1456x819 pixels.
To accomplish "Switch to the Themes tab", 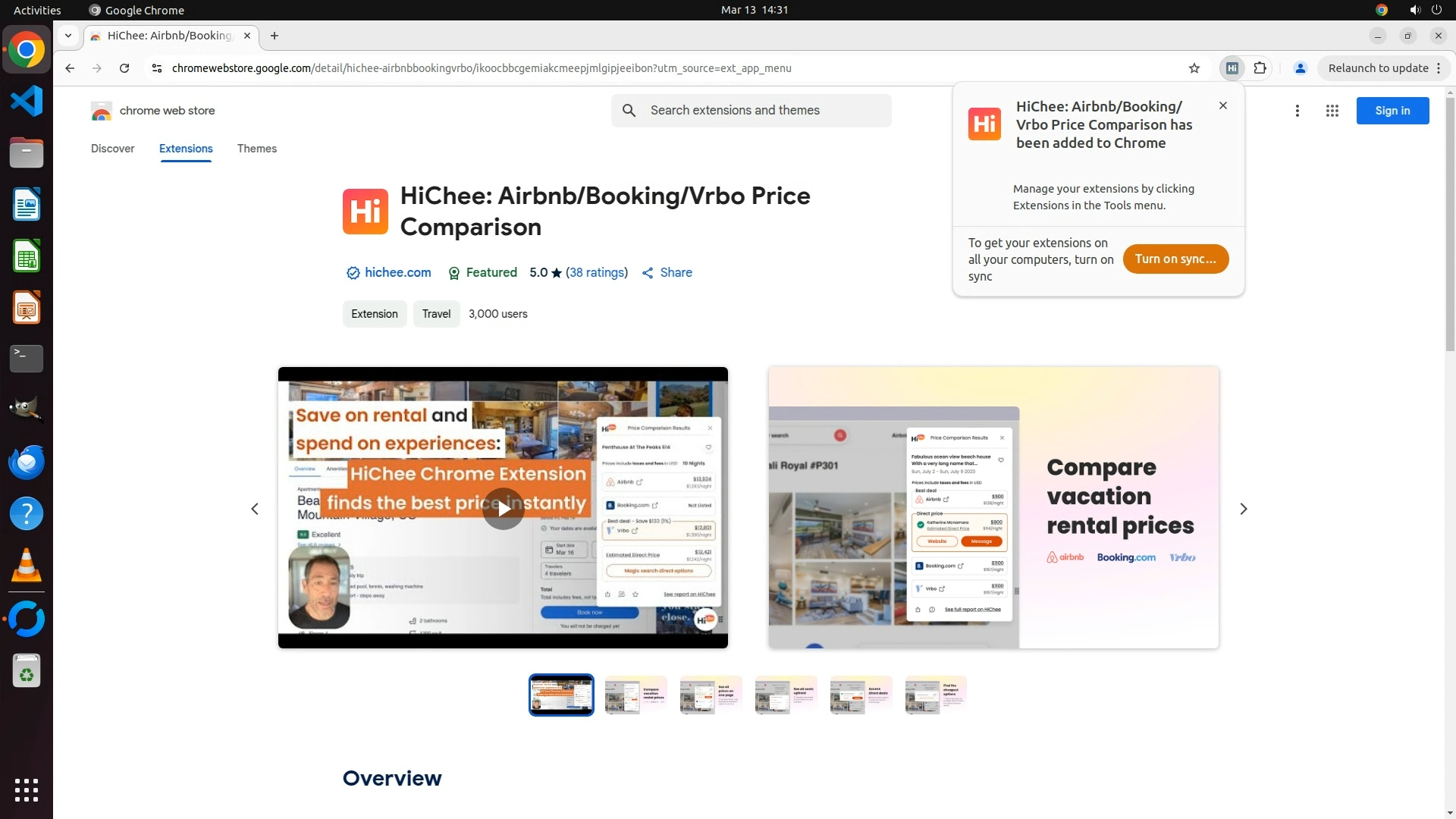I will pos(256,149).
